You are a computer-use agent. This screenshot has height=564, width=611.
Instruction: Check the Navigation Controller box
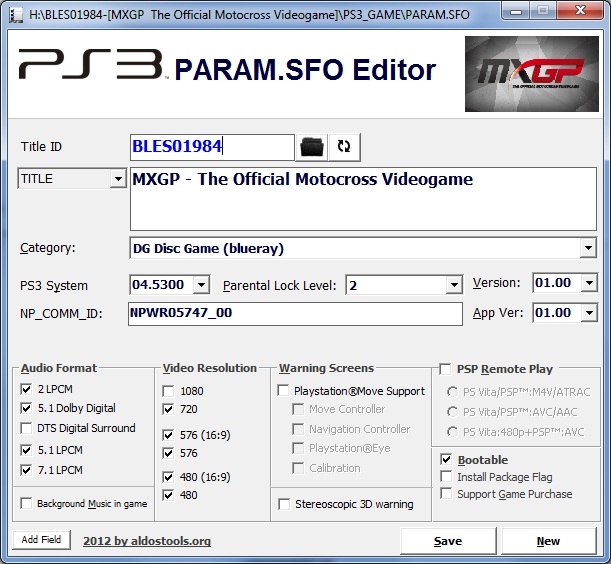coord(298,429)
